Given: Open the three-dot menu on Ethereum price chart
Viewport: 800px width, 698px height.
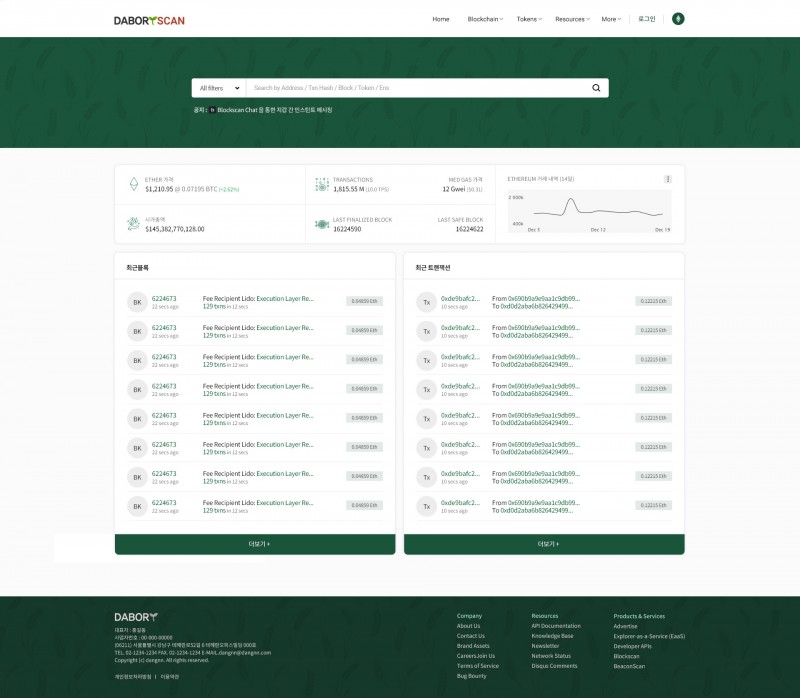Looking at the screenshot, I should pyautogui.click(x=668, y=179).
